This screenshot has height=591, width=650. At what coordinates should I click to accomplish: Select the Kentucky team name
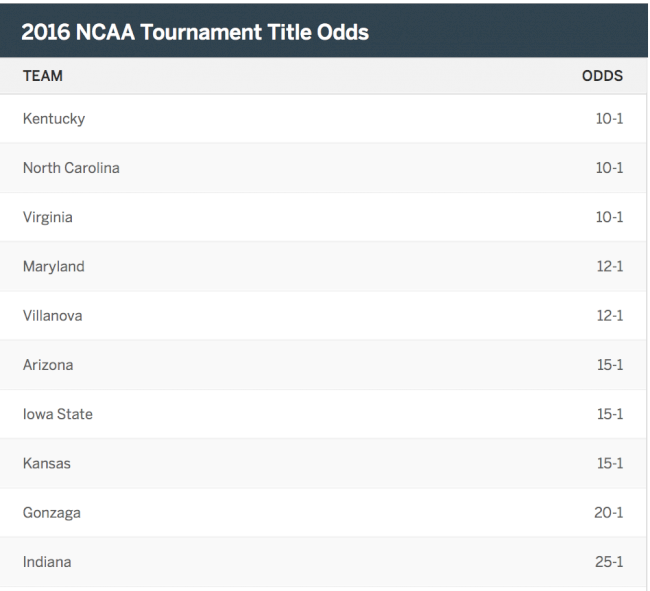(54, 119)
